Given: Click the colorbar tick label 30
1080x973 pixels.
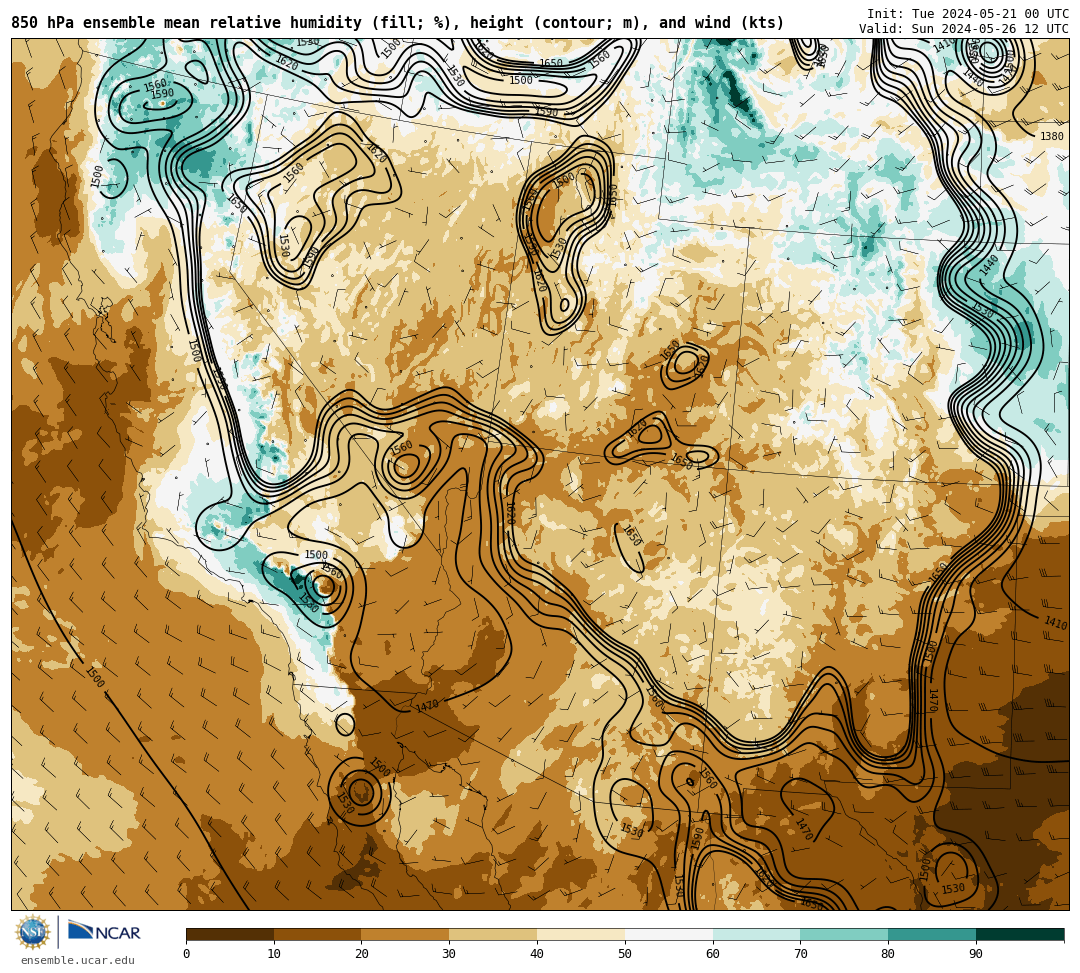Looking at the screenshot, I should tap(449, 954).
